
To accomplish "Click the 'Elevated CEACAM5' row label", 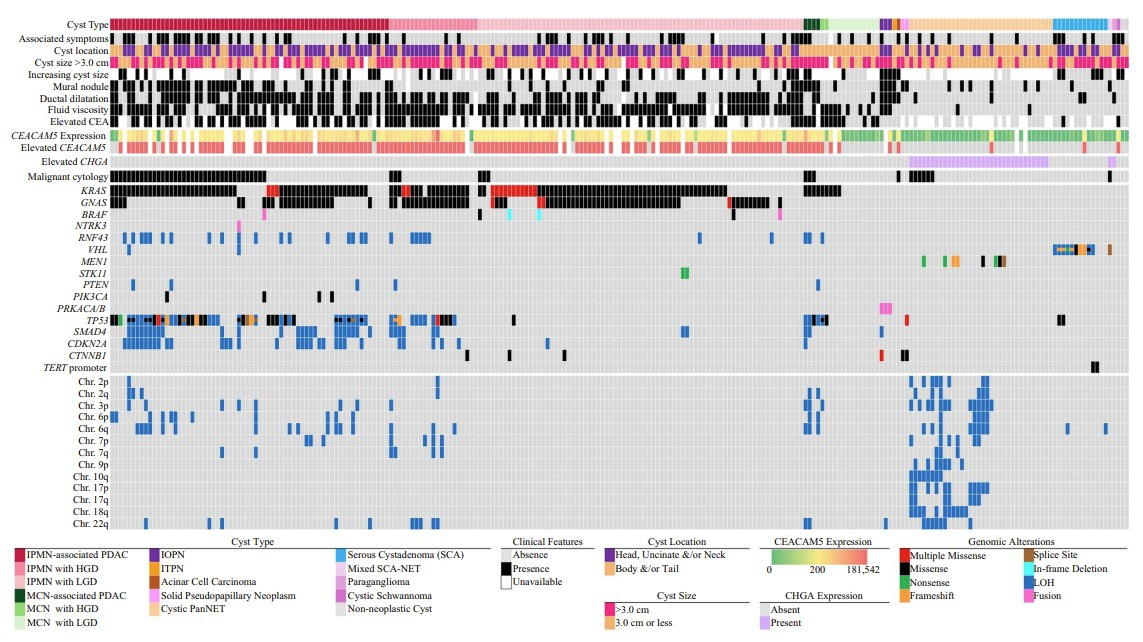I will click(63, 148).
